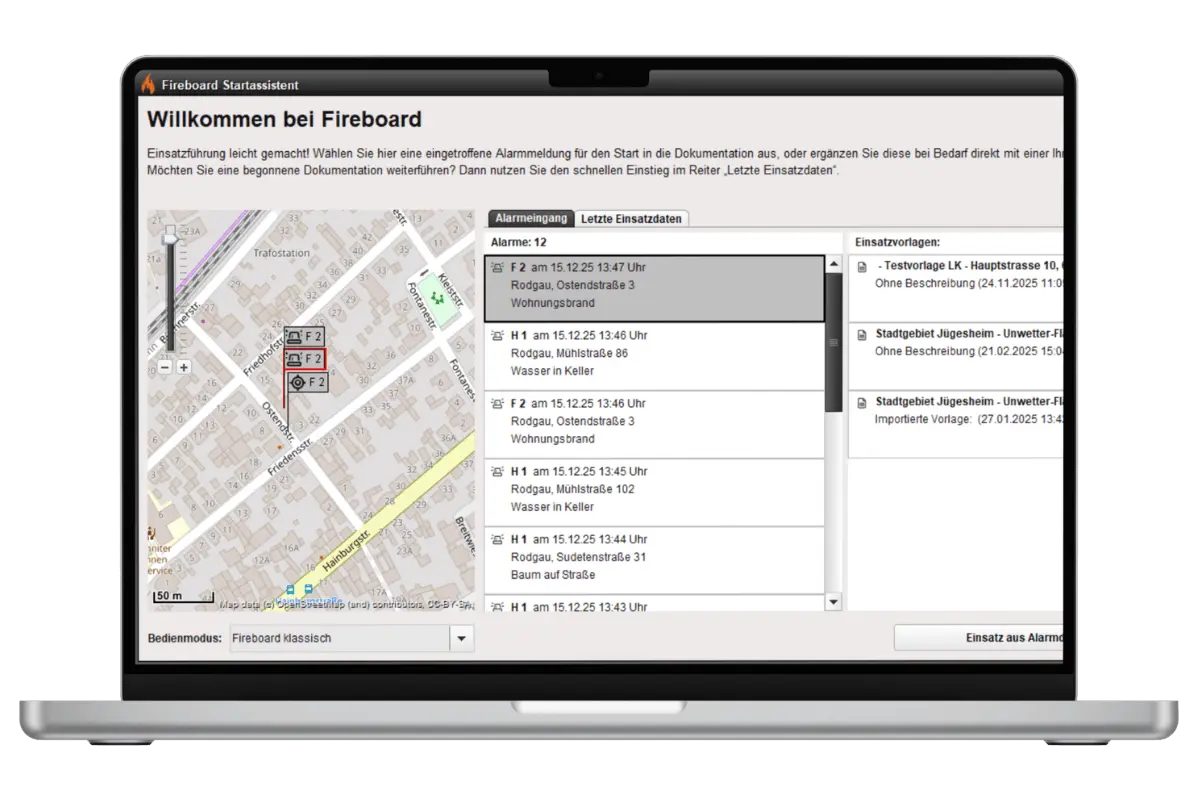Select alarm 'F 2 am 15.12.25 13:47 Uhr'
The height and width of the screenshot is (800, 1200).
click(655, 288)
